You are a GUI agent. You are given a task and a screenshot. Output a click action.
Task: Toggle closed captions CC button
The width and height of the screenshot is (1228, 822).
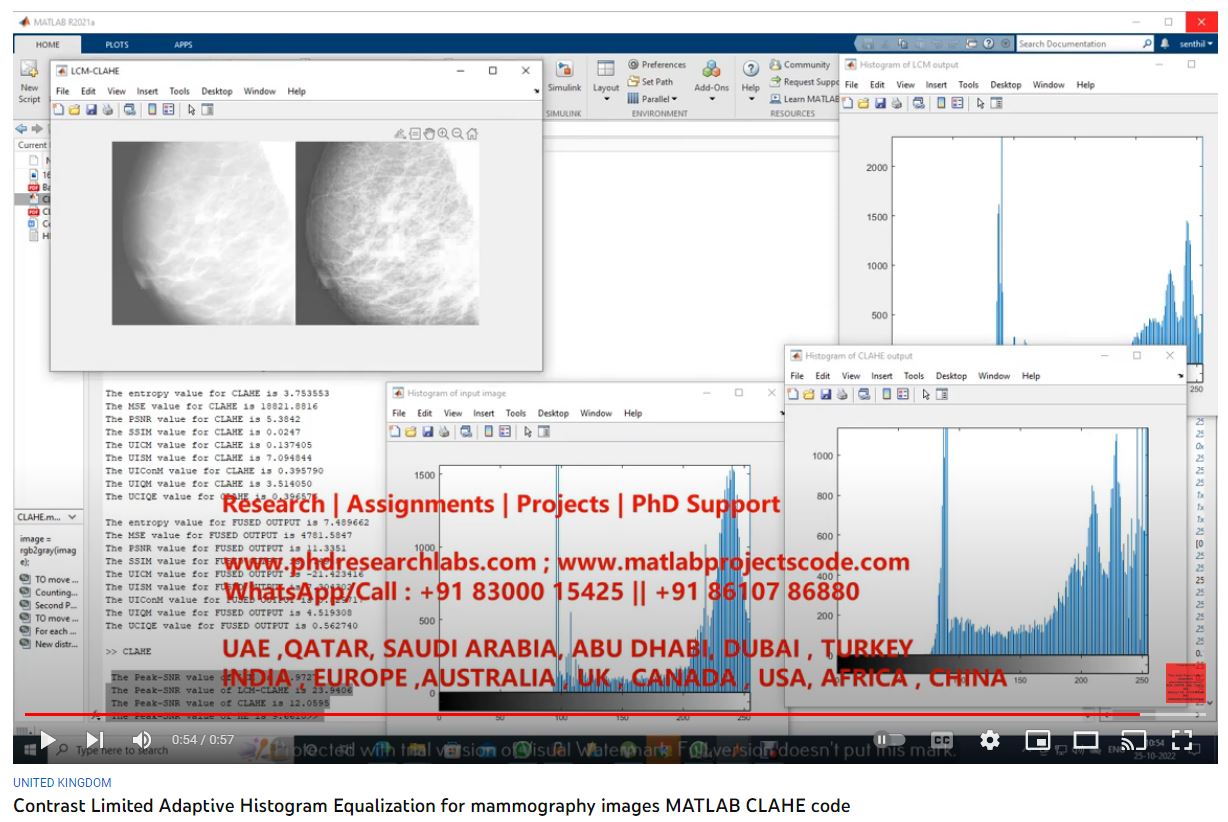941,740
